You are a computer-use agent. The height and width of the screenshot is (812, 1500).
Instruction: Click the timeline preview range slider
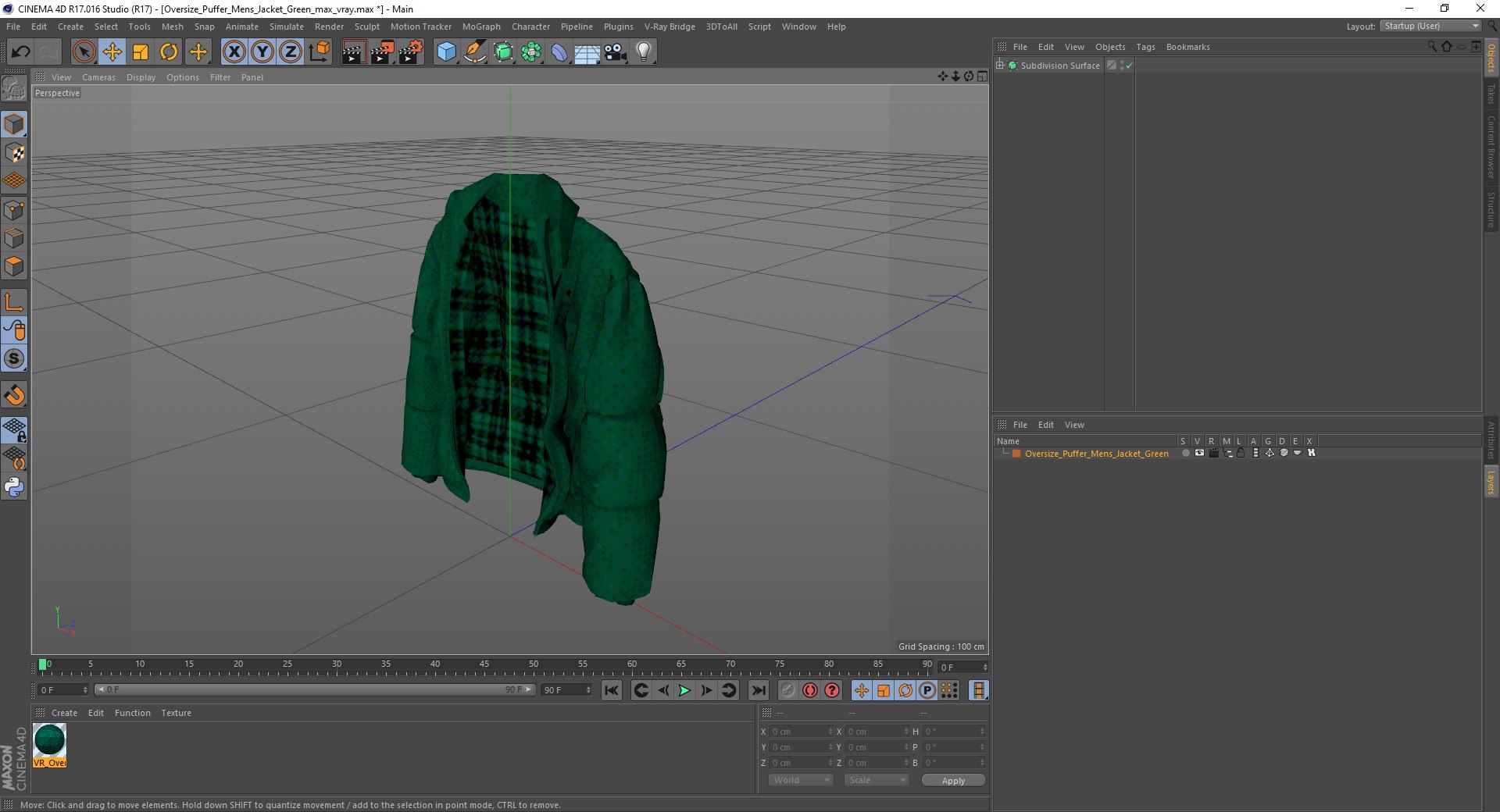(315, 689)
